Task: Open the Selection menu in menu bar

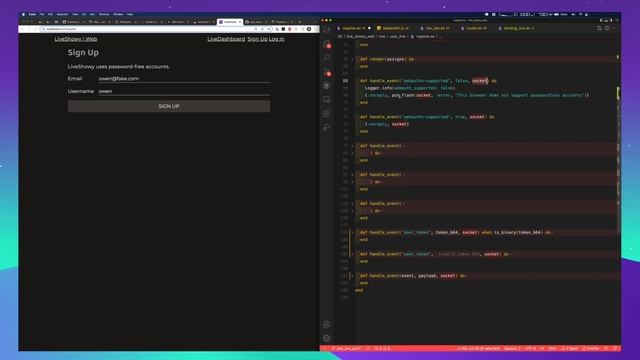Action: tap(62, 14)
